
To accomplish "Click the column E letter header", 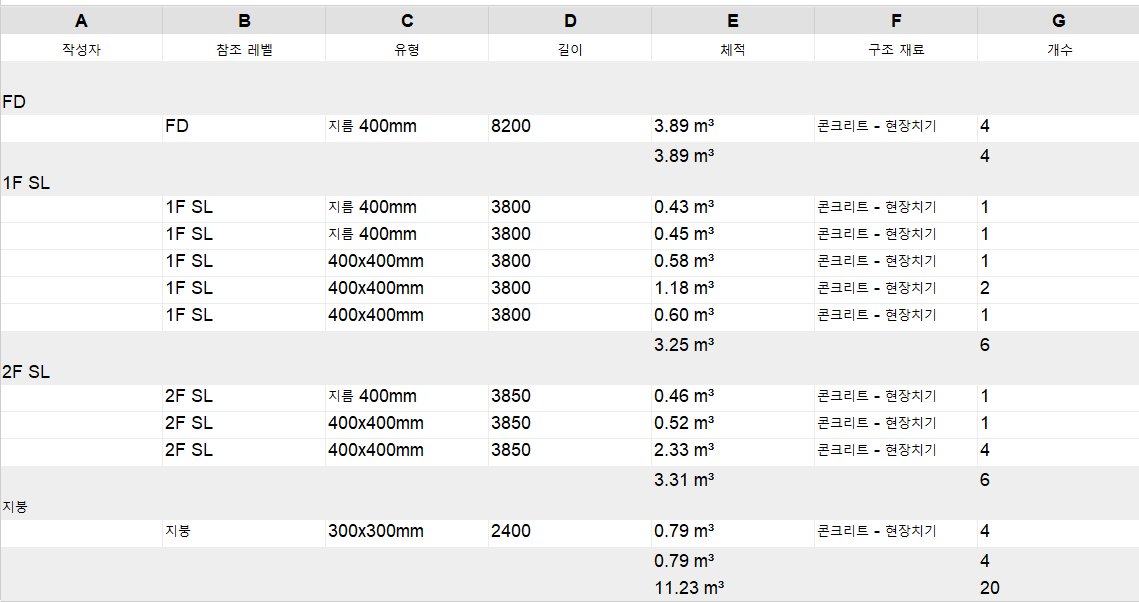I will pyautogui.click(x=733, y=21).
